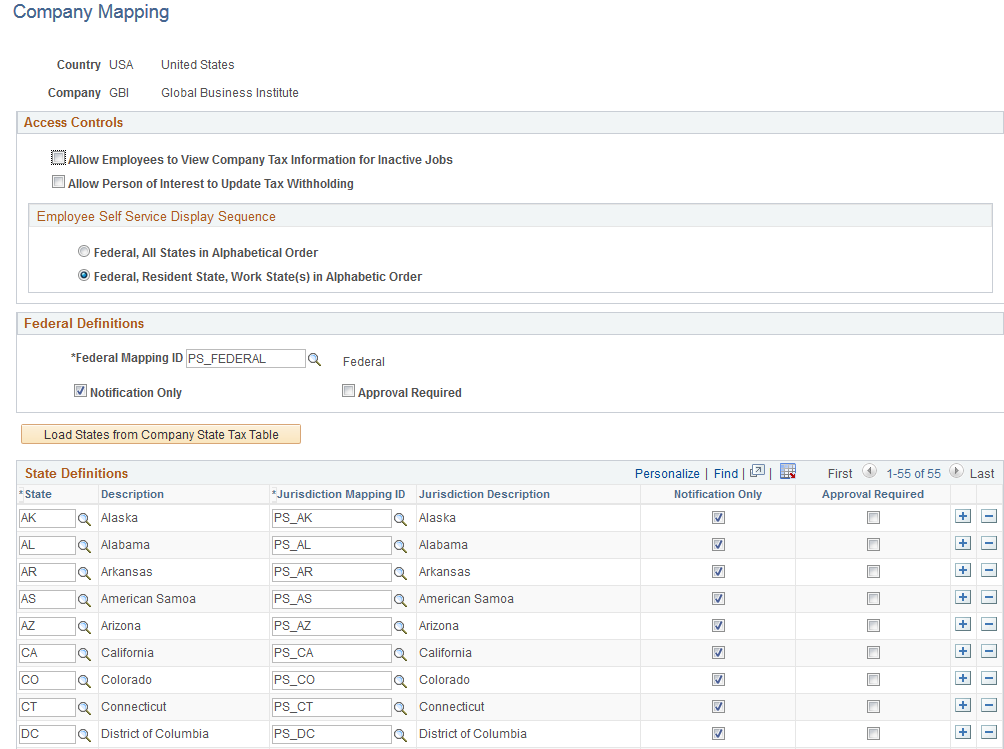This screenshot has height=749, width=1004.
Task: Open Personalize link for grid
Action: (667, 474)
